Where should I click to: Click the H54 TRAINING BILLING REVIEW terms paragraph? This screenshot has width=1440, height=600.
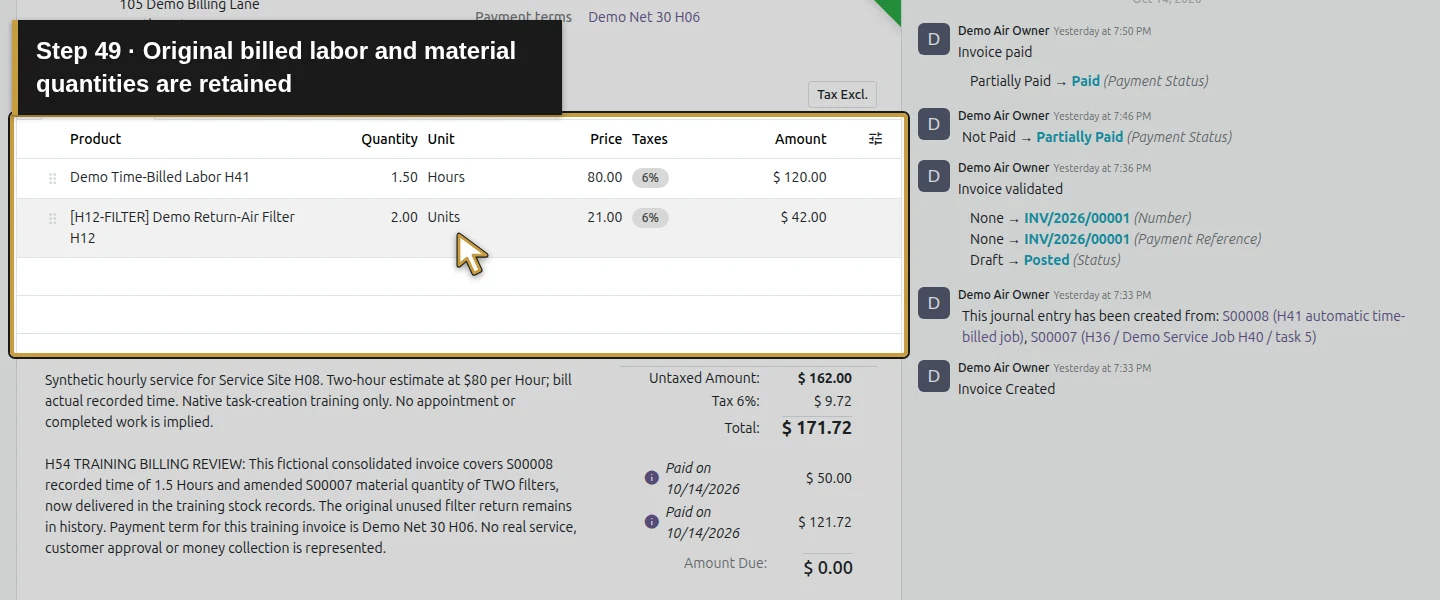311,506
